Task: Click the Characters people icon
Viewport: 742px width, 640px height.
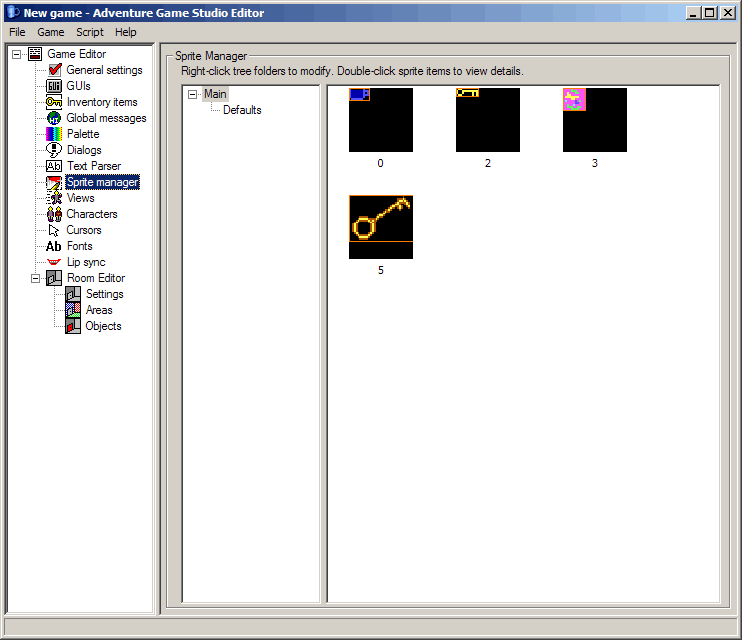Action: [54, 214]
